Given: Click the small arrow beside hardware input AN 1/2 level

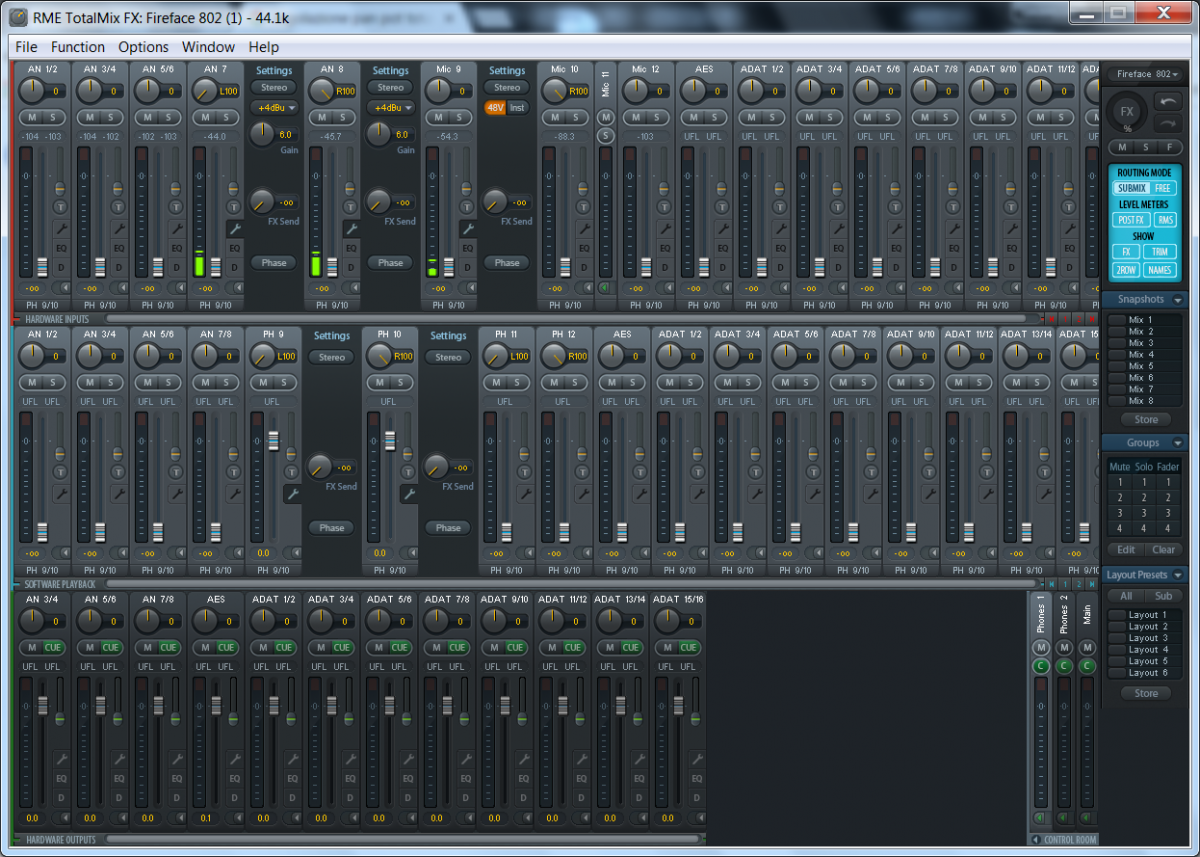Looking at the screenshot, I should [x=64, y=288].
